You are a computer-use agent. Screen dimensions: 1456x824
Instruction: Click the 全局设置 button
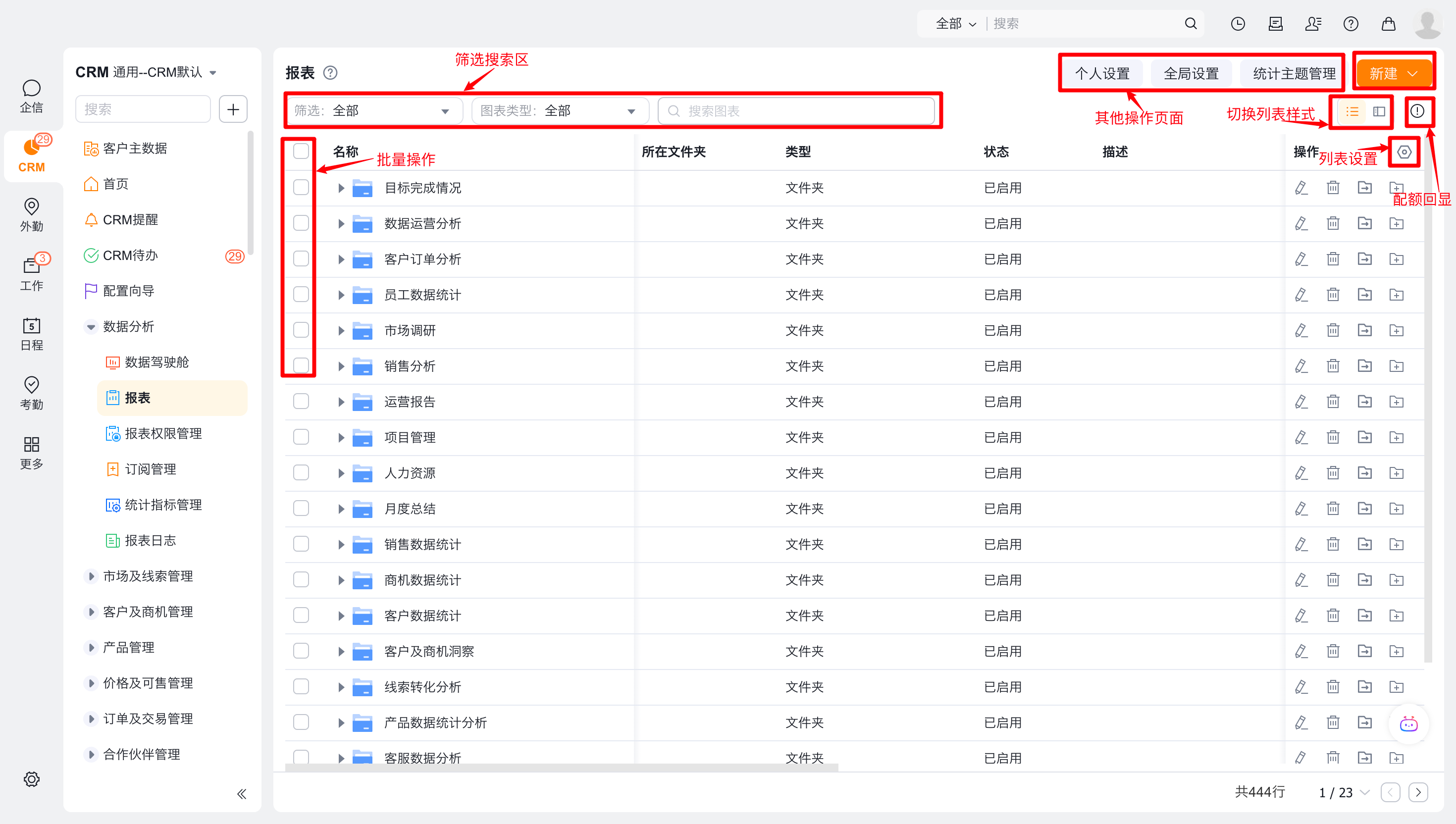[1191, 74]
